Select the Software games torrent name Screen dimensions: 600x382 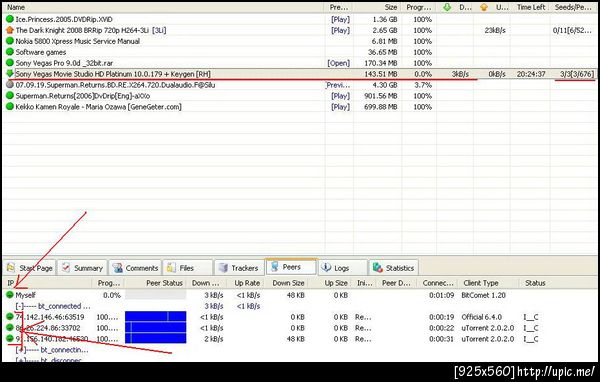pos(41,52)
